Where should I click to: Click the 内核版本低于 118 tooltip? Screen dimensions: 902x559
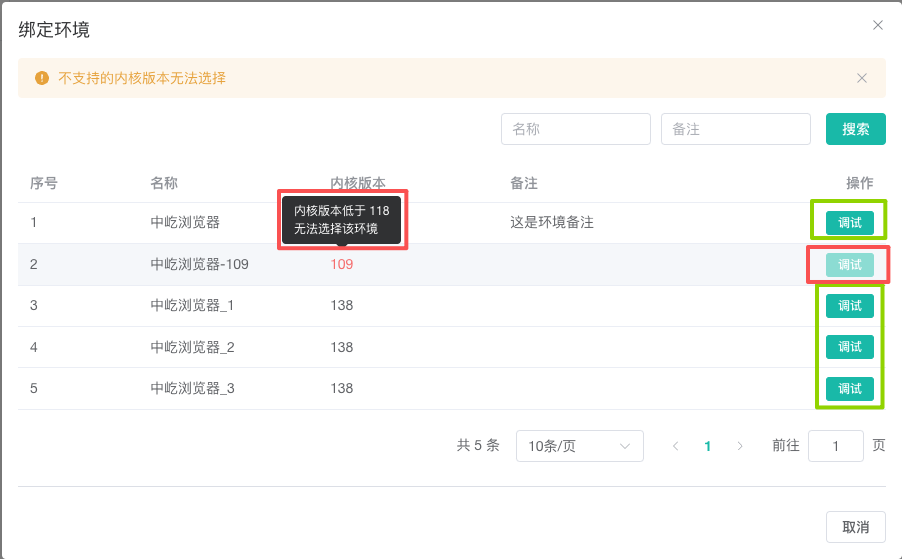[342, 220]
